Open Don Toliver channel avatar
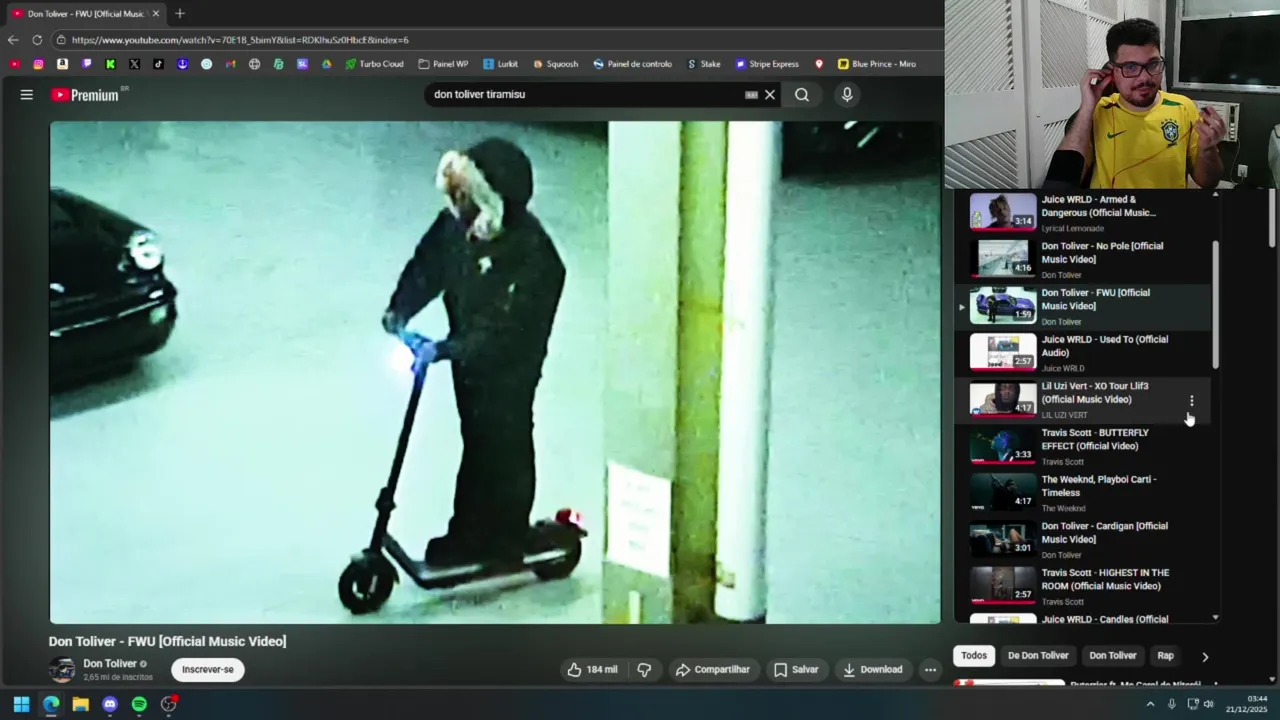The height and width of the screenshot is (720, 1280). (62, 670)
